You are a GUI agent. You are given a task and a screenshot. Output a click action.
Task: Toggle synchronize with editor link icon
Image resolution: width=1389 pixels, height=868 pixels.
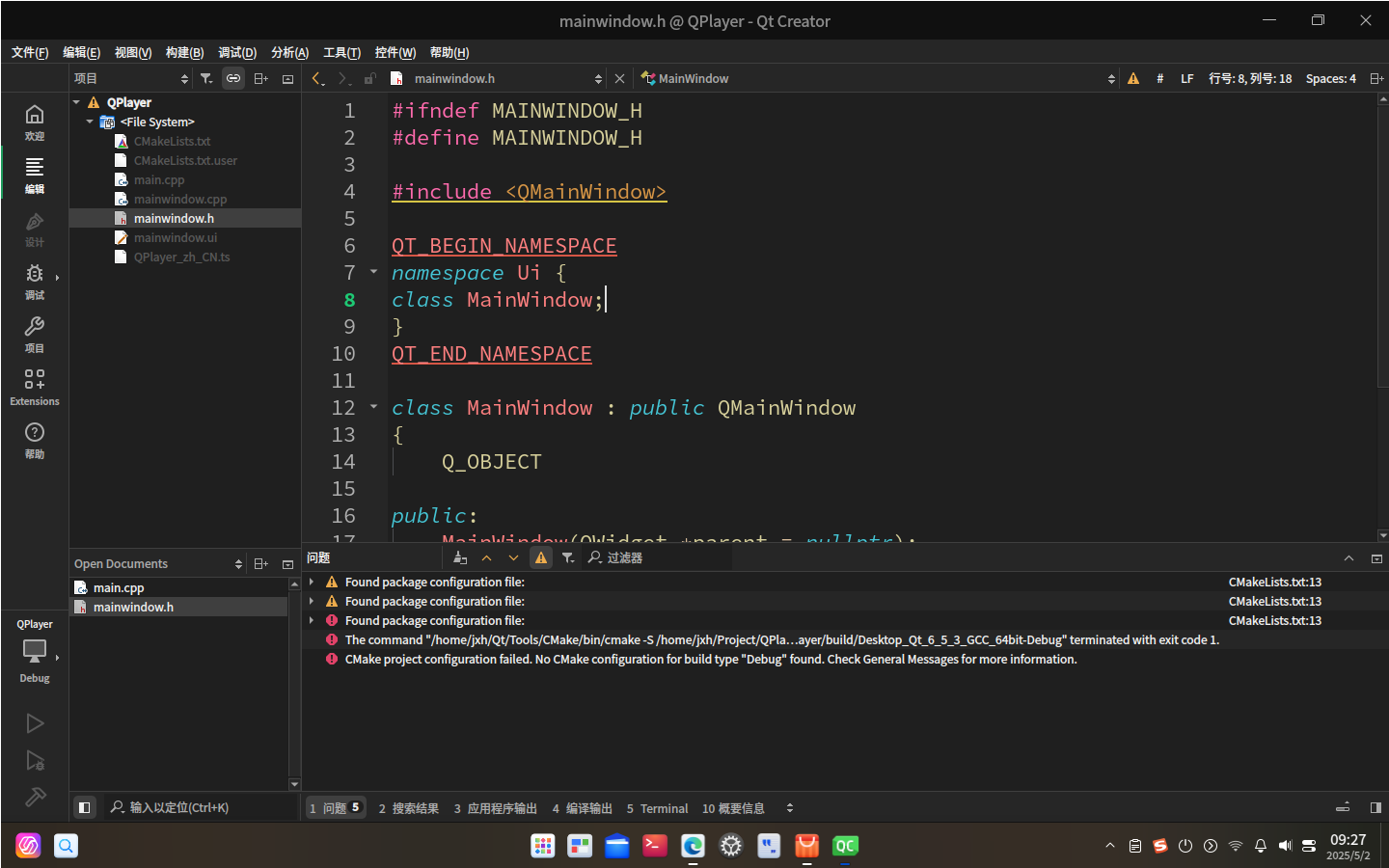[233, 78]
